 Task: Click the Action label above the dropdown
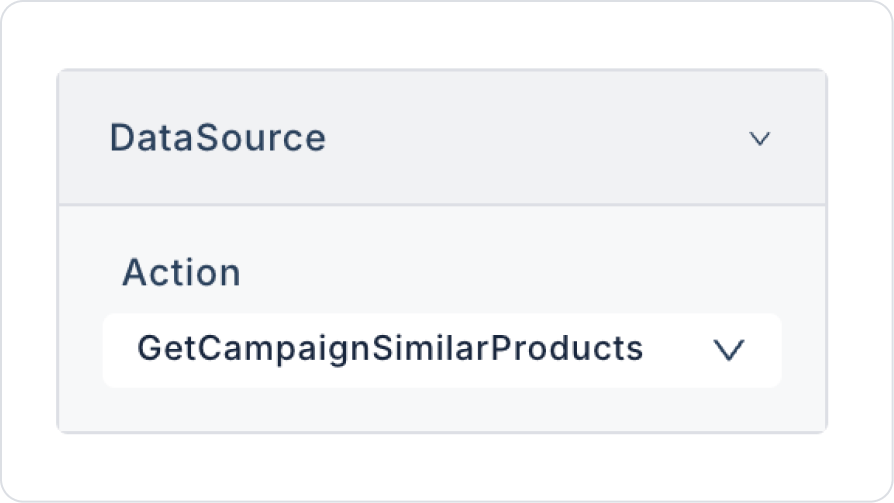click(x=181, y=272)
